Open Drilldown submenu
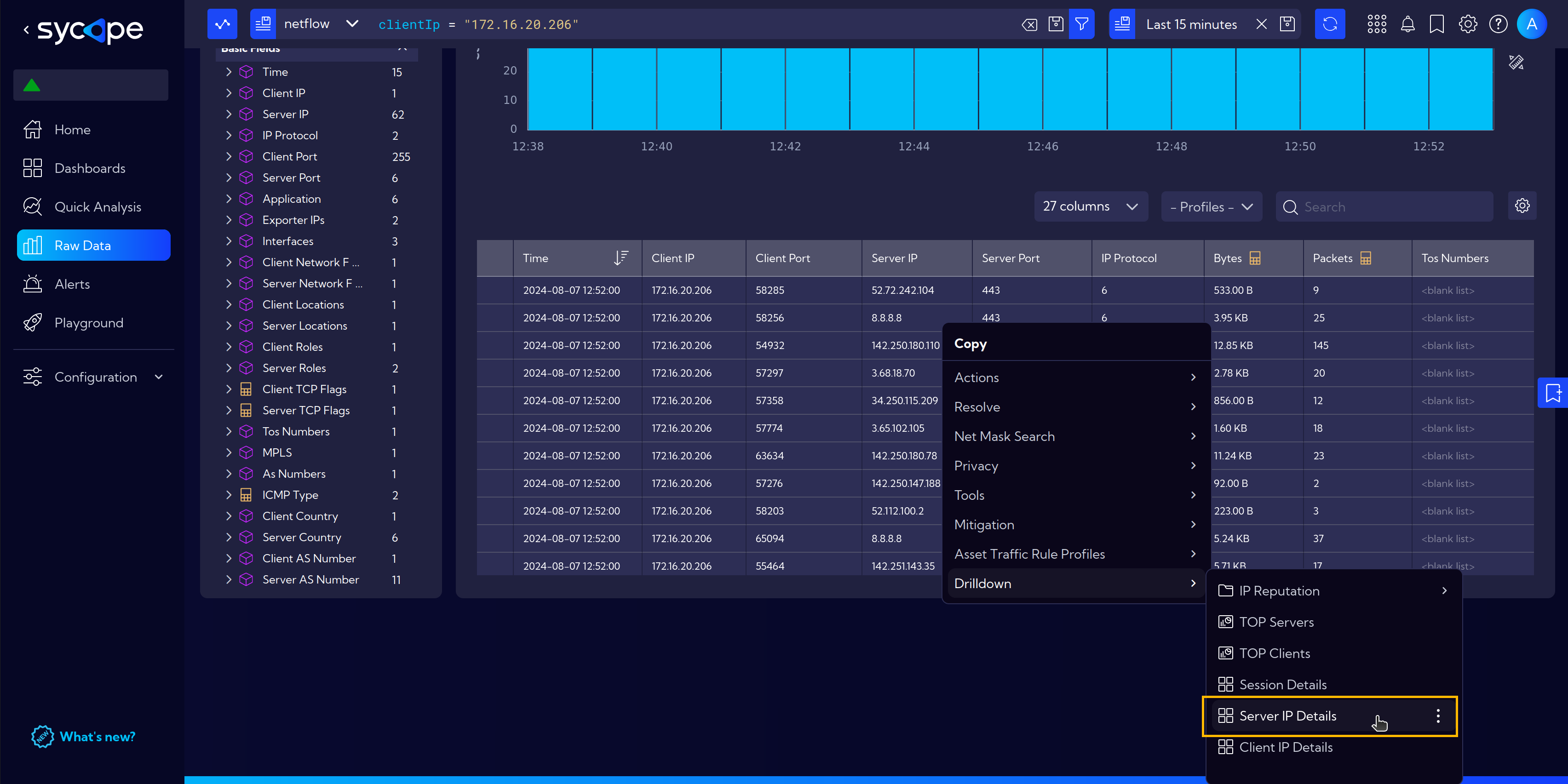 [x=1075, y=583]
